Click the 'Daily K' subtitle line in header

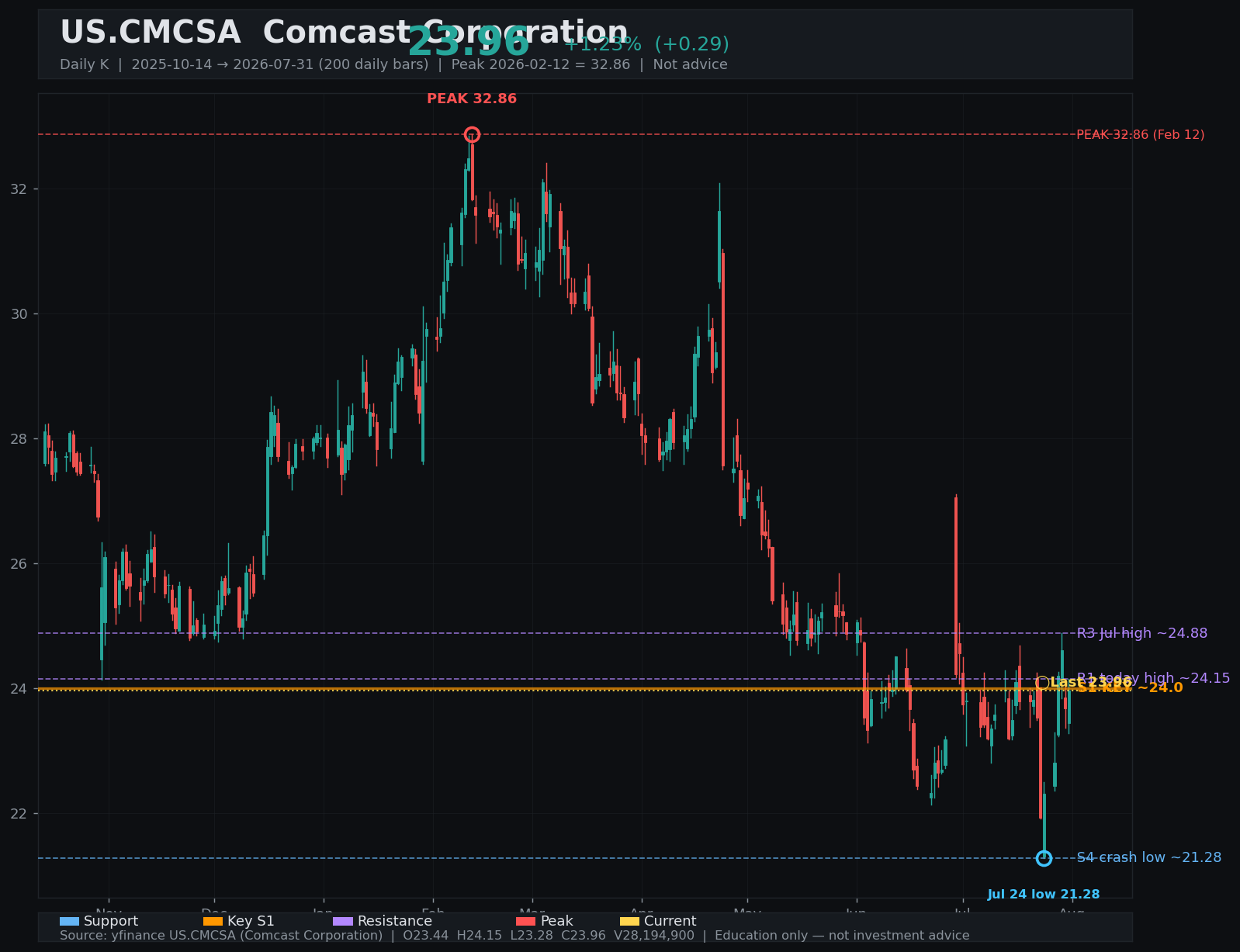click(x=393, y=64)
